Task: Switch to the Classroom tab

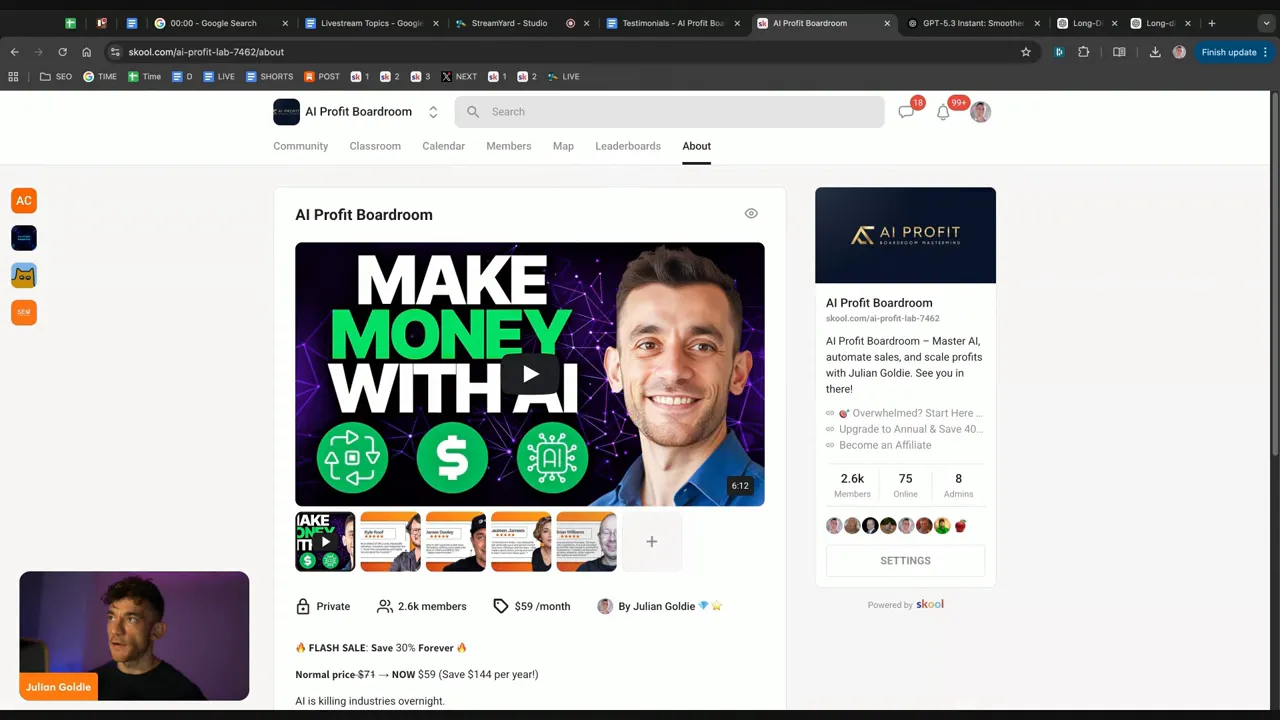Action: (x=375, y=146)
